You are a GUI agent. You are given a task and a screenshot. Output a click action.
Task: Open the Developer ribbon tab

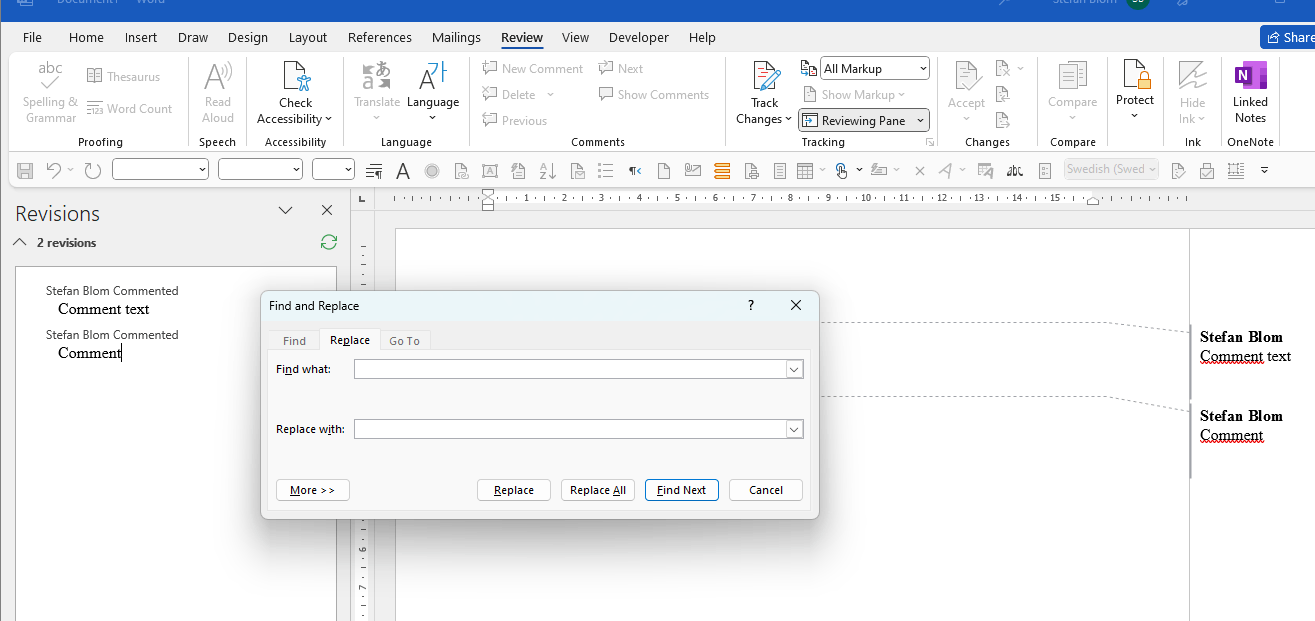coord(639,38)
